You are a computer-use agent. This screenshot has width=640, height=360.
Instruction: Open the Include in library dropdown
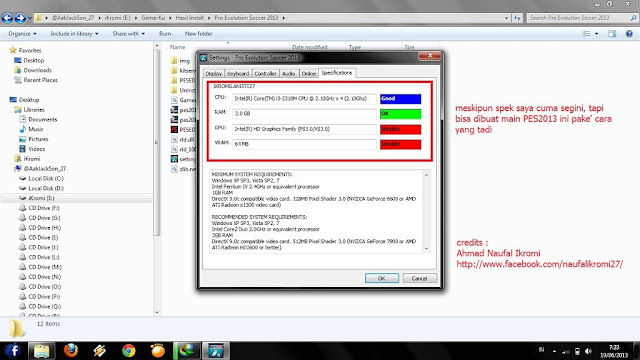(x=74, y=34)
